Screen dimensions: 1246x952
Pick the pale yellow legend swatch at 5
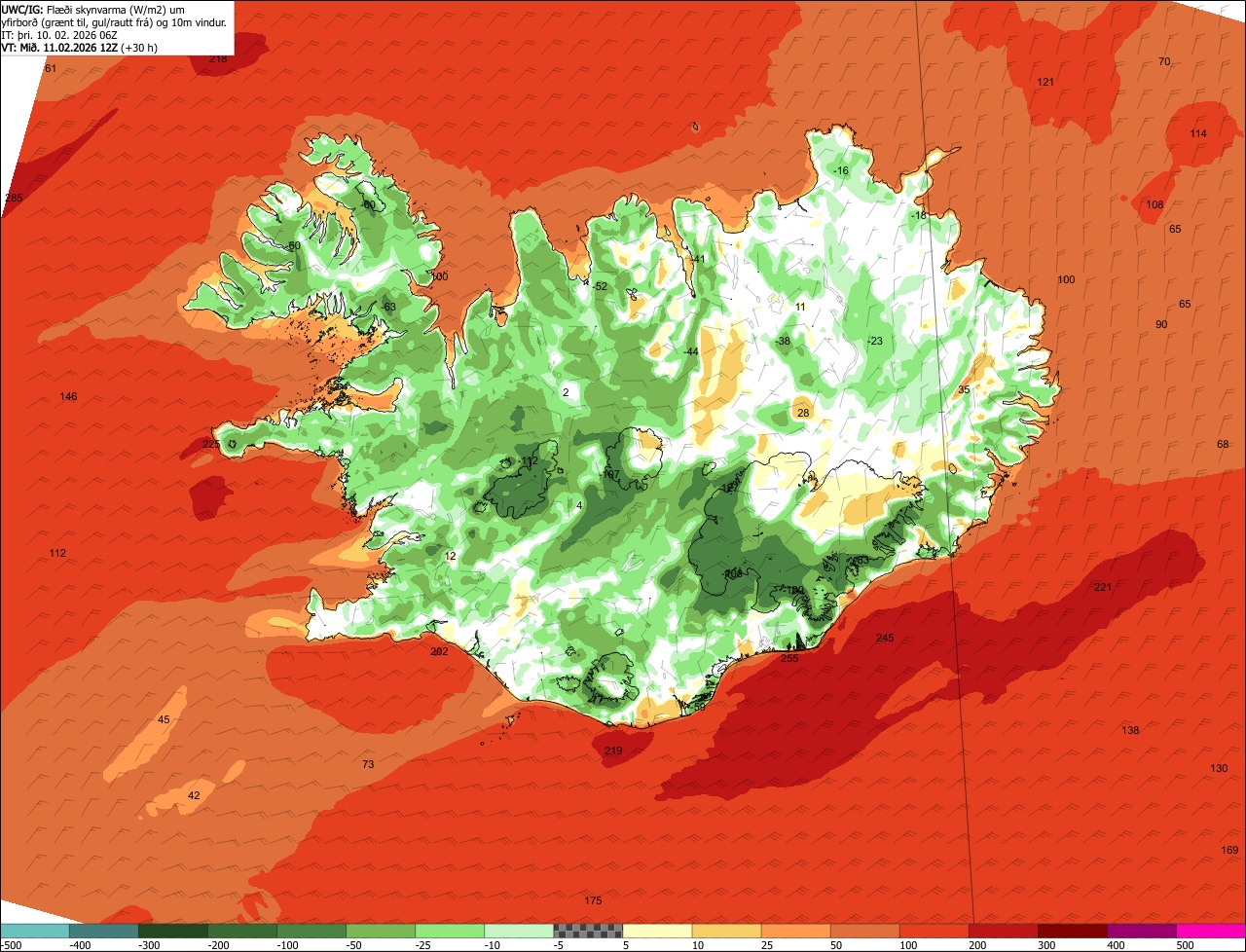coord(657,931)
